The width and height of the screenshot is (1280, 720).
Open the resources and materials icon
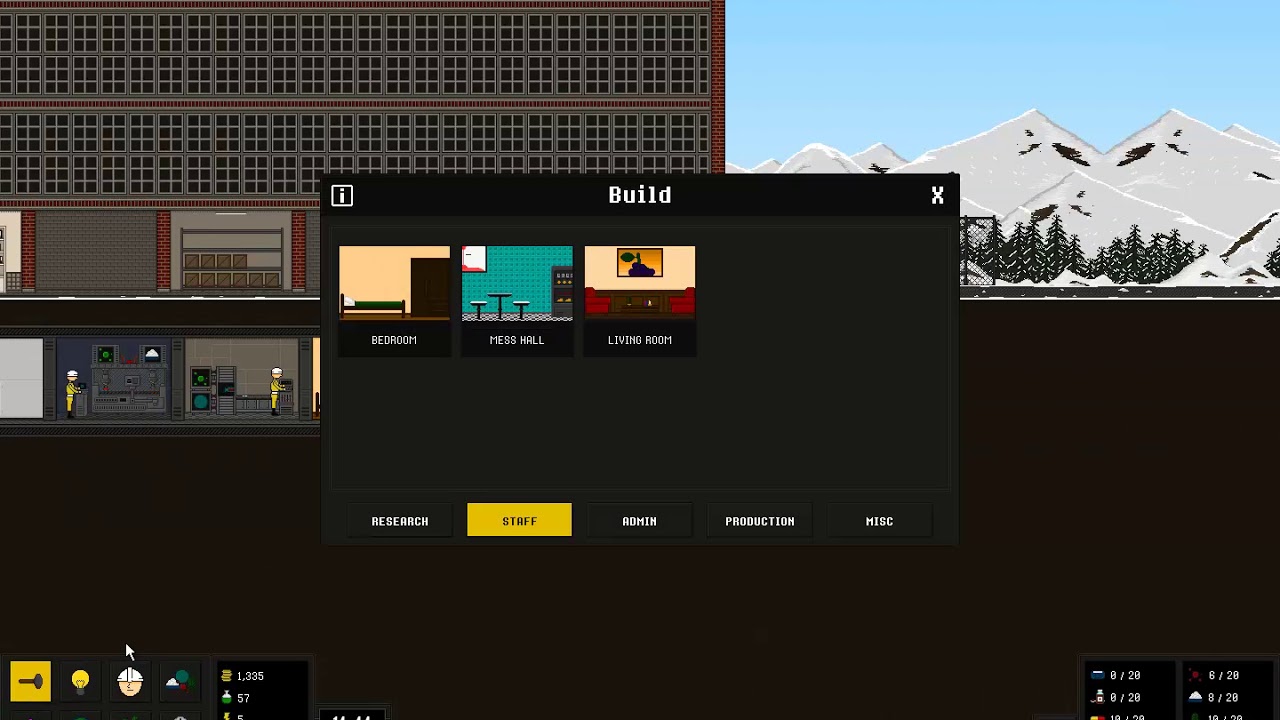179,682
